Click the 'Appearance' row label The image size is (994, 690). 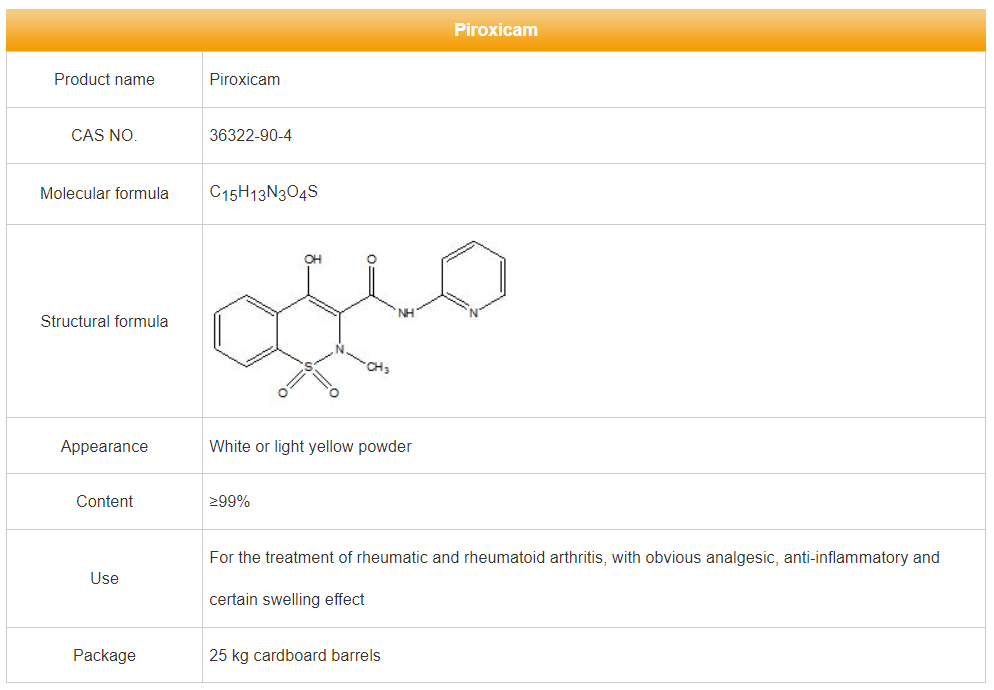104,447
